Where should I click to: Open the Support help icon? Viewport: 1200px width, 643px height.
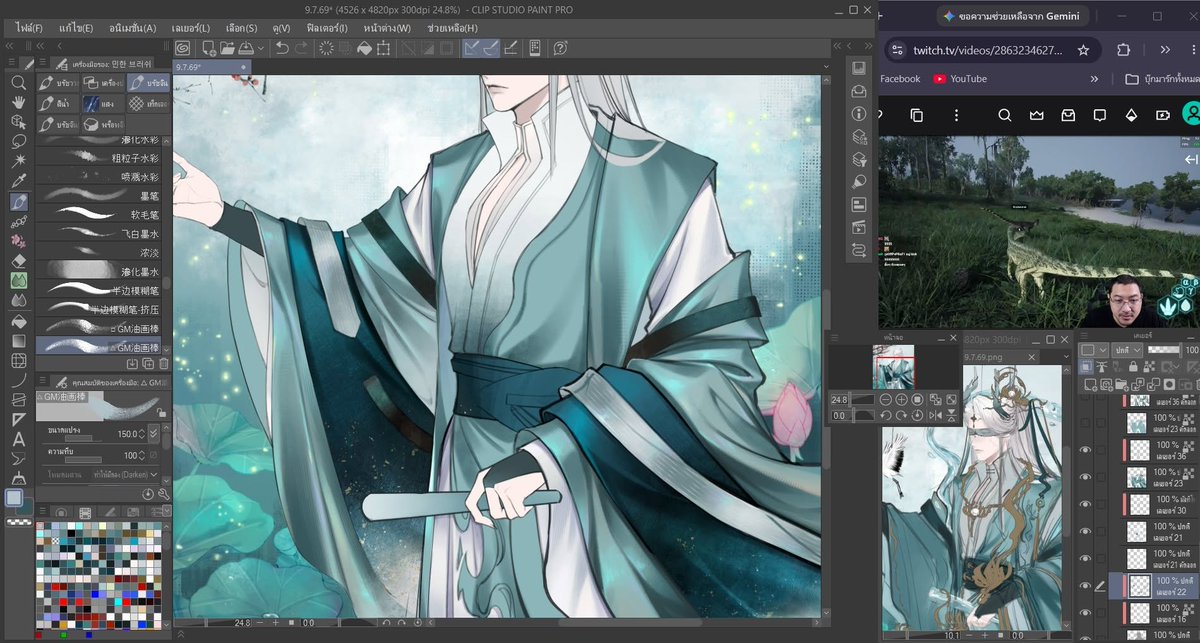point(560,48)
